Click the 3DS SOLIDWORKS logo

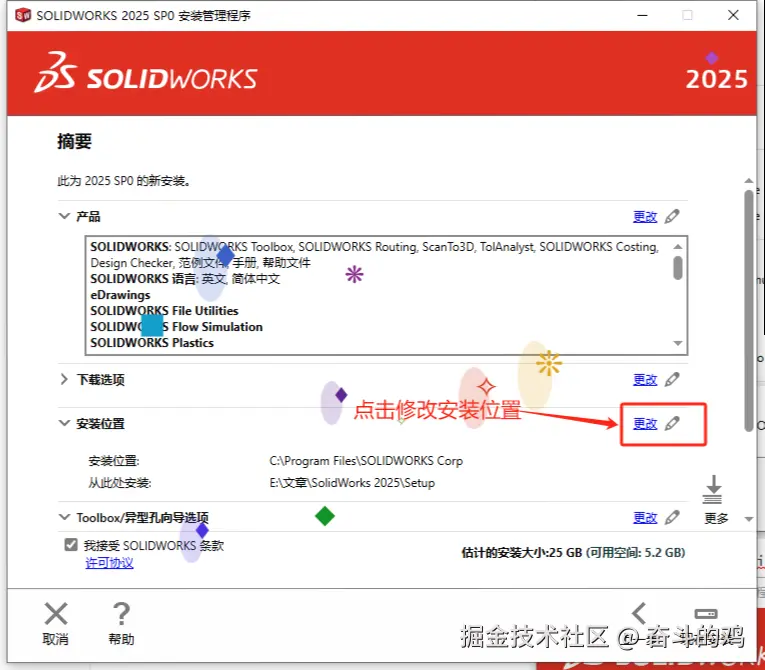146,73
